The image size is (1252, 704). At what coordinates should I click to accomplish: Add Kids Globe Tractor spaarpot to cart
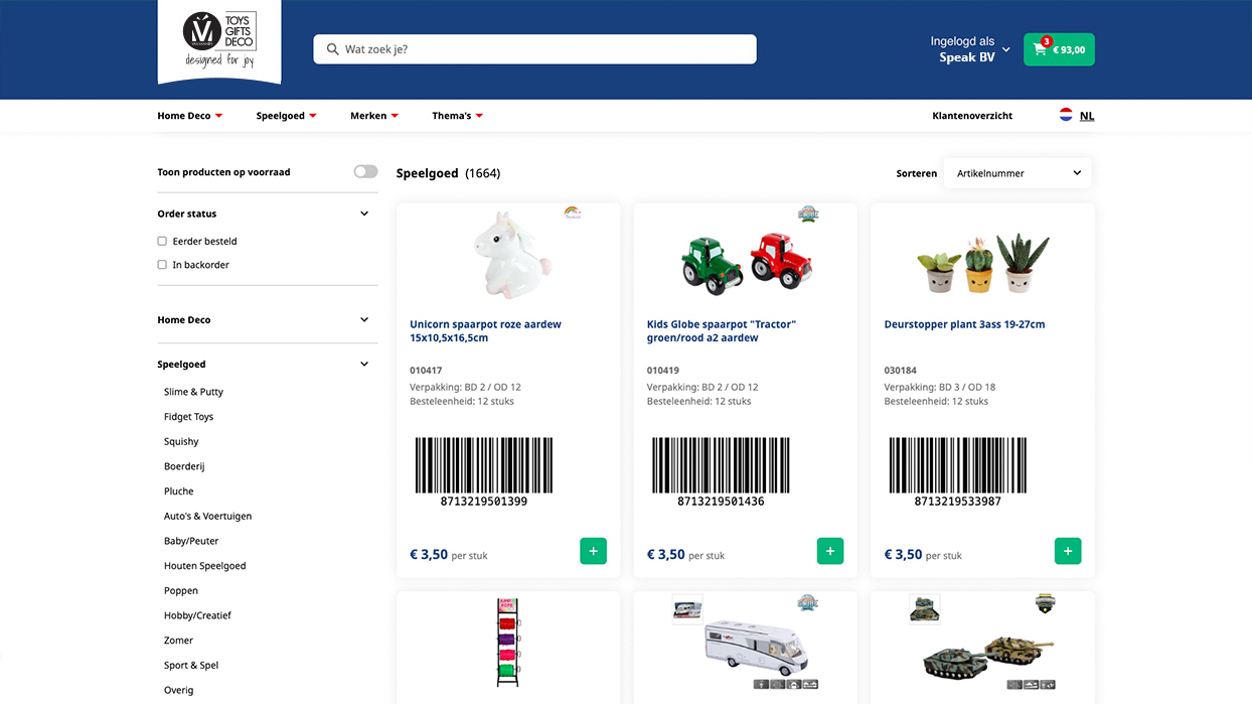[830, 551]
